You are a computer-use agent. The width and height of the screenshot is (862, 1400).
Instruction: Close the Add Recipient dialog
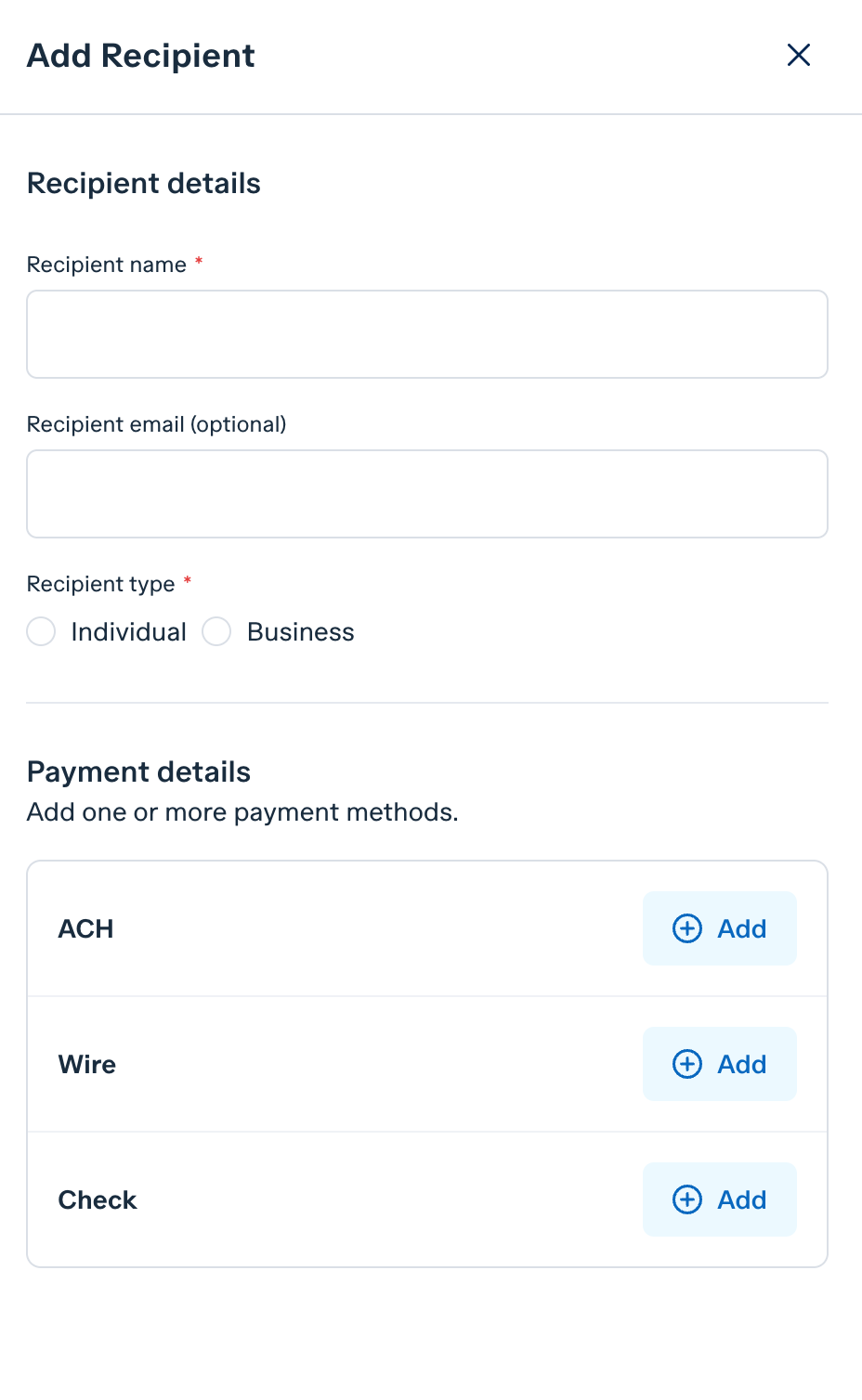(x=799, y=55)
